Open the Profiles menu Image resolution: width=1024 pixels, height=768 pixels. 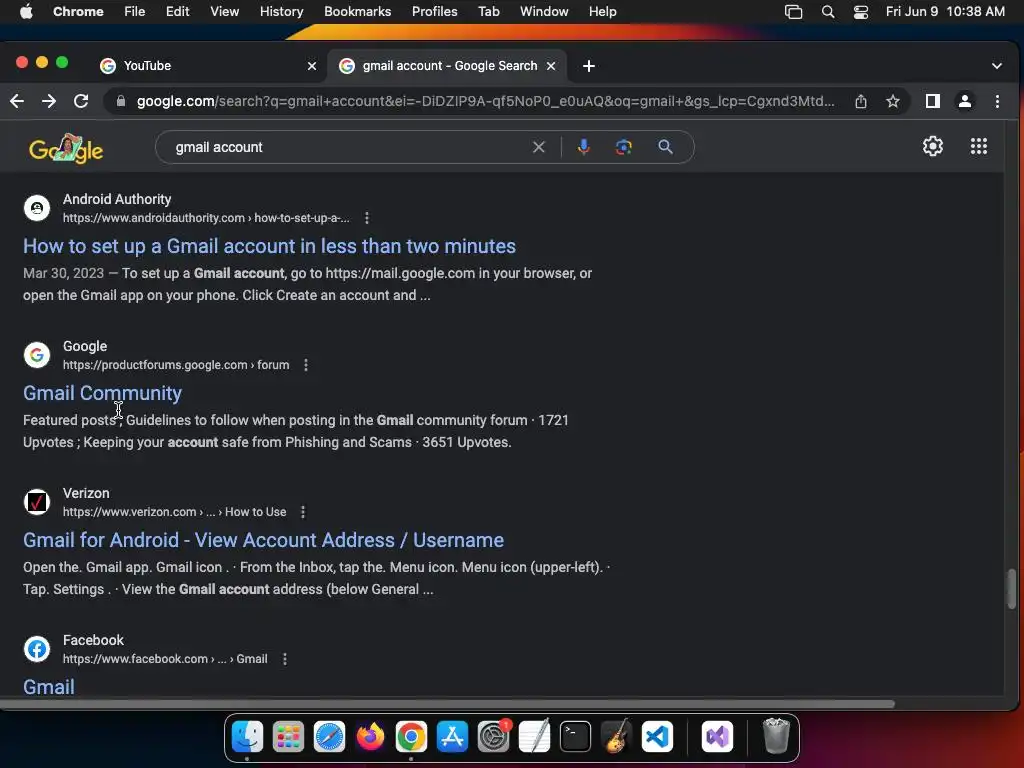click(x=434, y=11)
